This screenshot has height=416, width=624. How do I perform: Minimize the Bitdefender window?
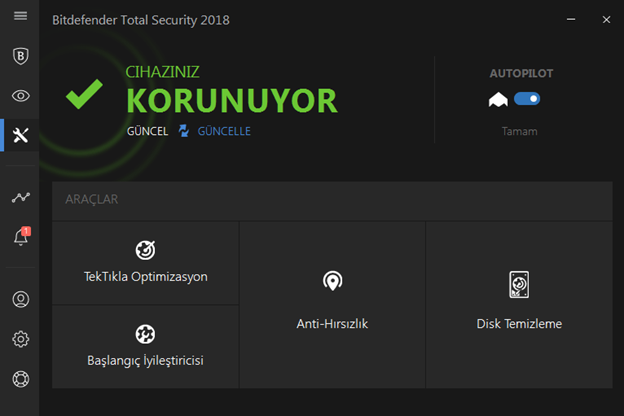571,20
